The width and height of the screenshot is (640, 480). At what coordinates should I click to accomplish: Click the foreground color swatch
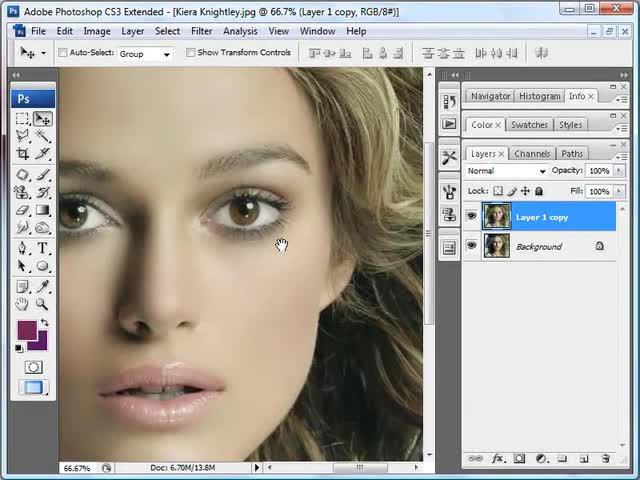pyautogui.click(x=26, y=331)
